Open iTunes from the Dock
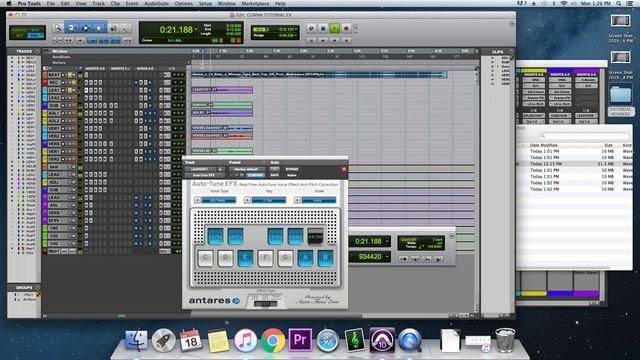 pos(245,340)
